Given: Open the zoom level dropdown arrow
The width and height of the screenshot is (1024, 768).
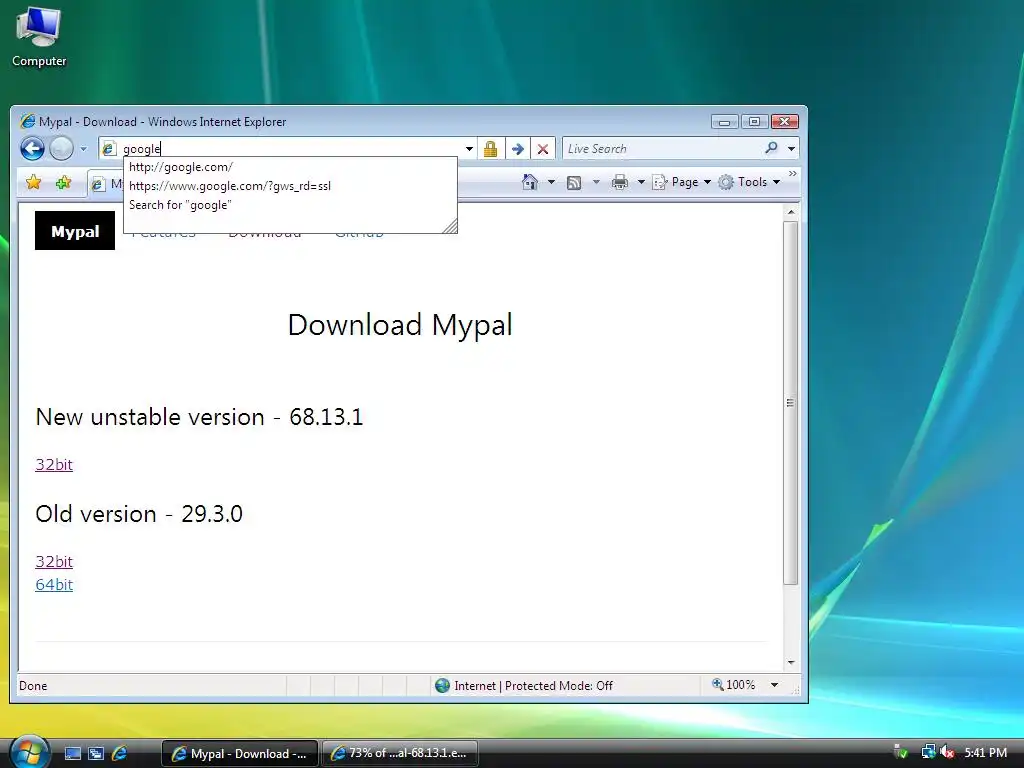Looking at the screenshot, I should [775, 685].
